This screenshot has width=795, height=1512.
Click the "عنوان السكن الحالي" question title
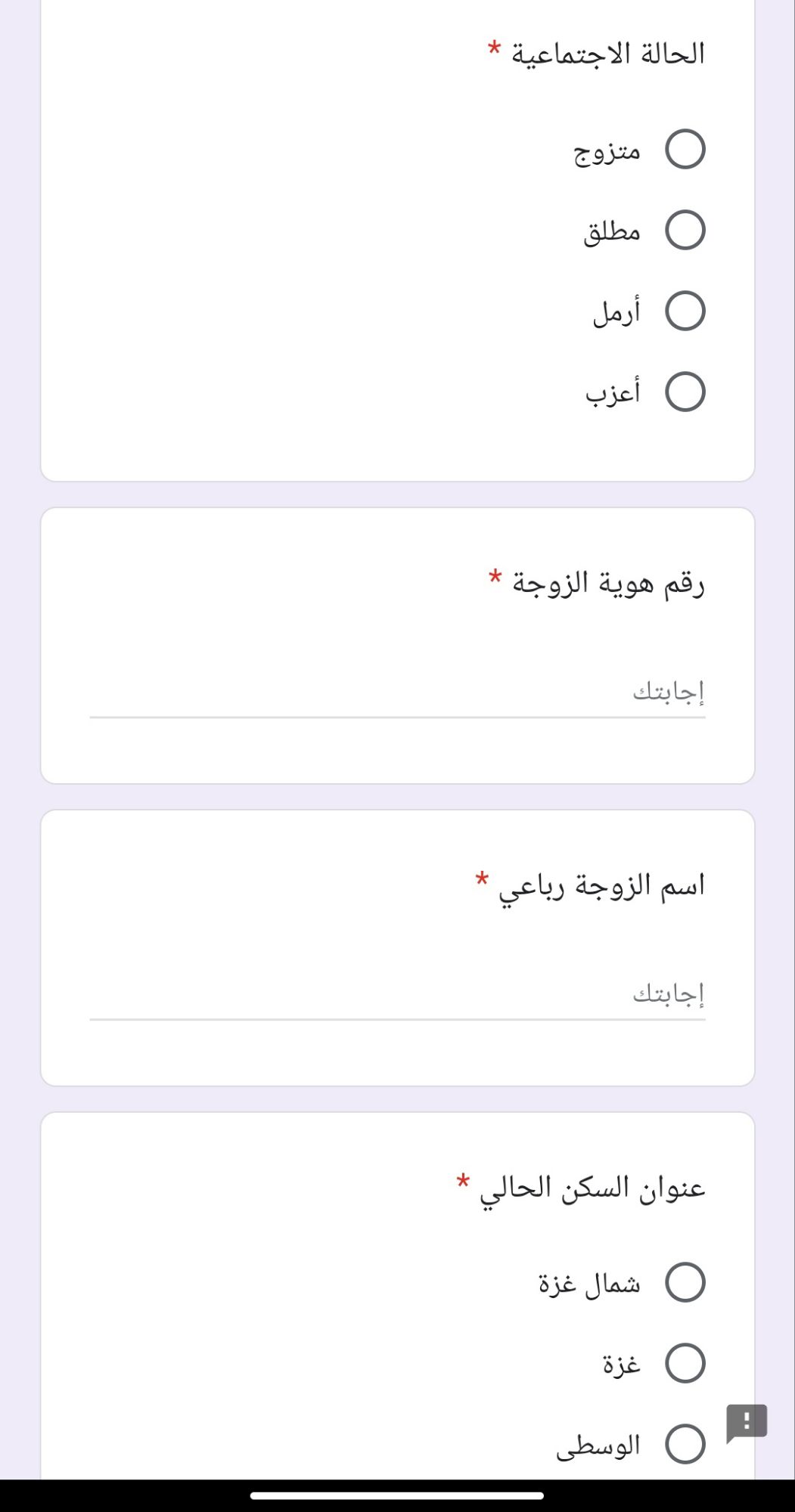(x=592, y=1188)
